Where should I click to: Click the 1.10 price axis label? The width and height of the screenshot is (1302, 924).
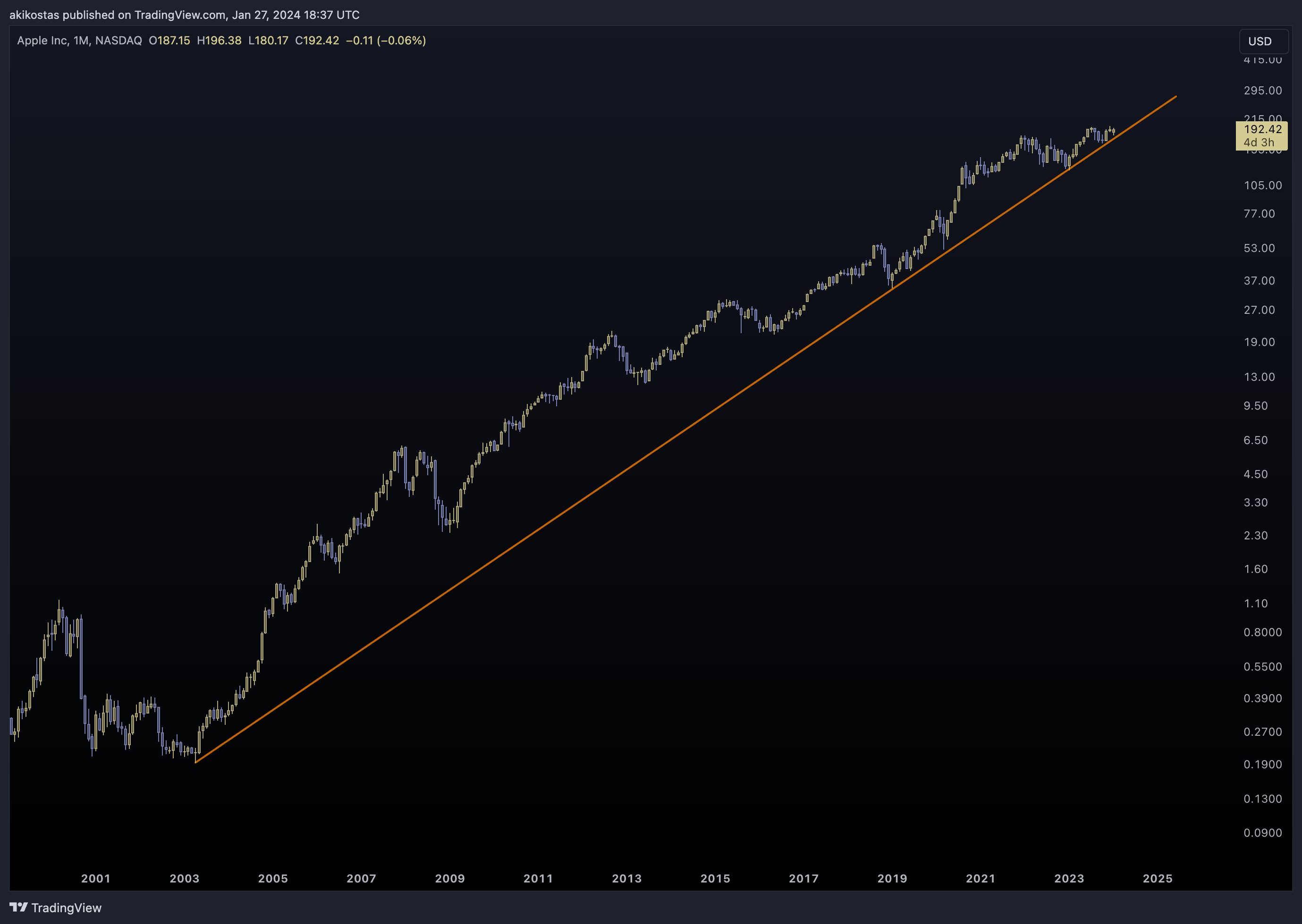click(1256, 603)
